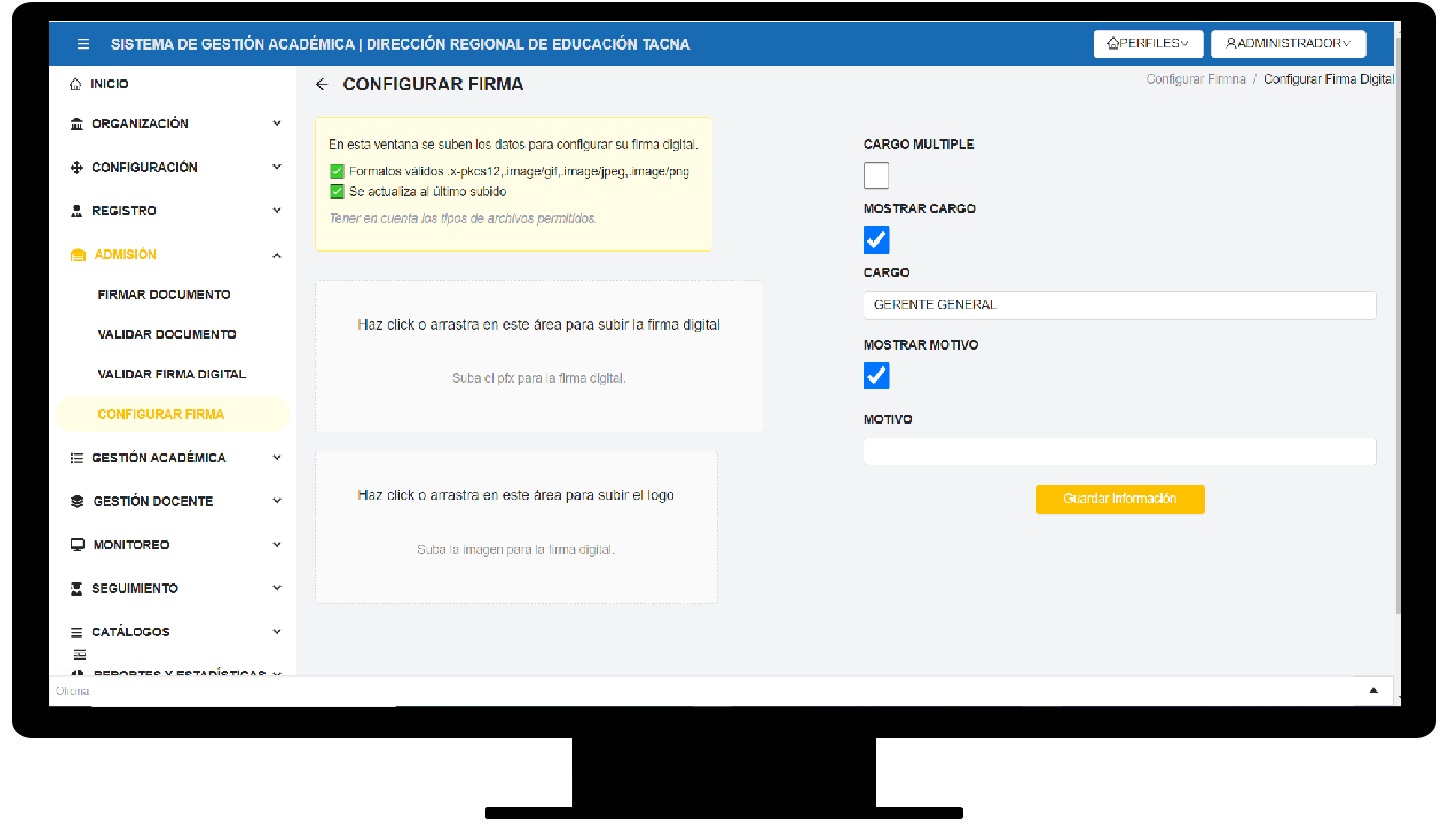
Task: Enable the Cargo Multiple checkbox
Action: [876, 176]
